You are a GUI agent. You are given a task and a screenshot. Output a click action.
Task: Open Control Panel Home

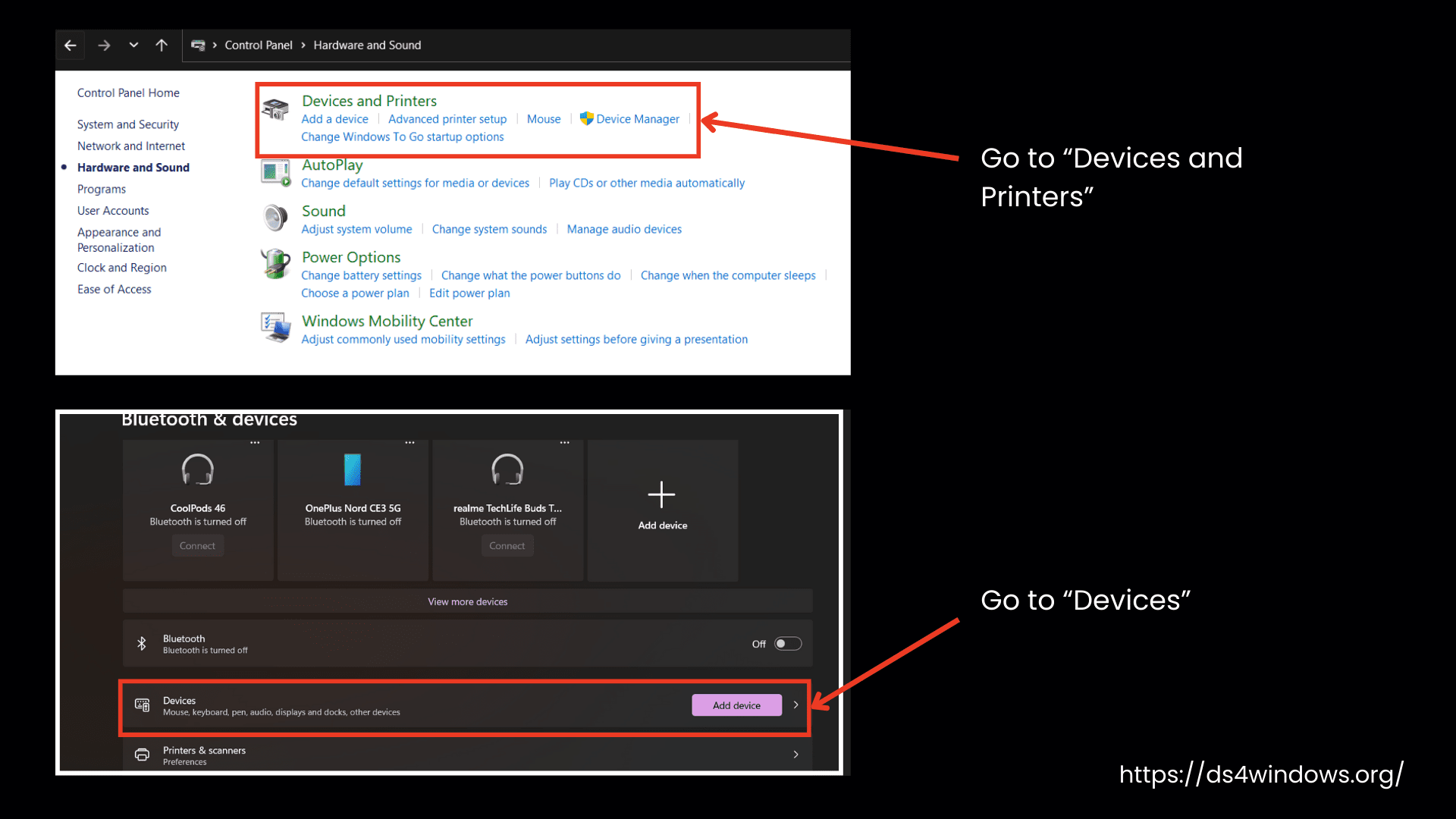(x=128, y=93)
